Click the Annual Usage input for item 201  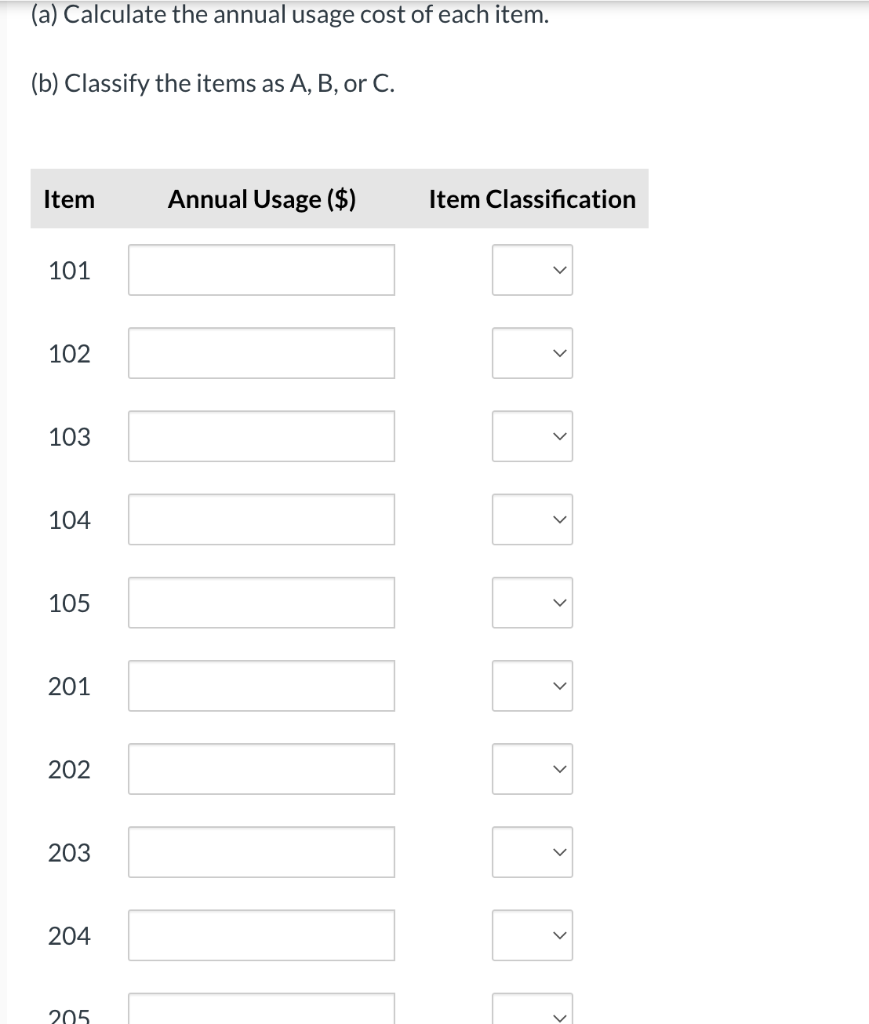261,685
